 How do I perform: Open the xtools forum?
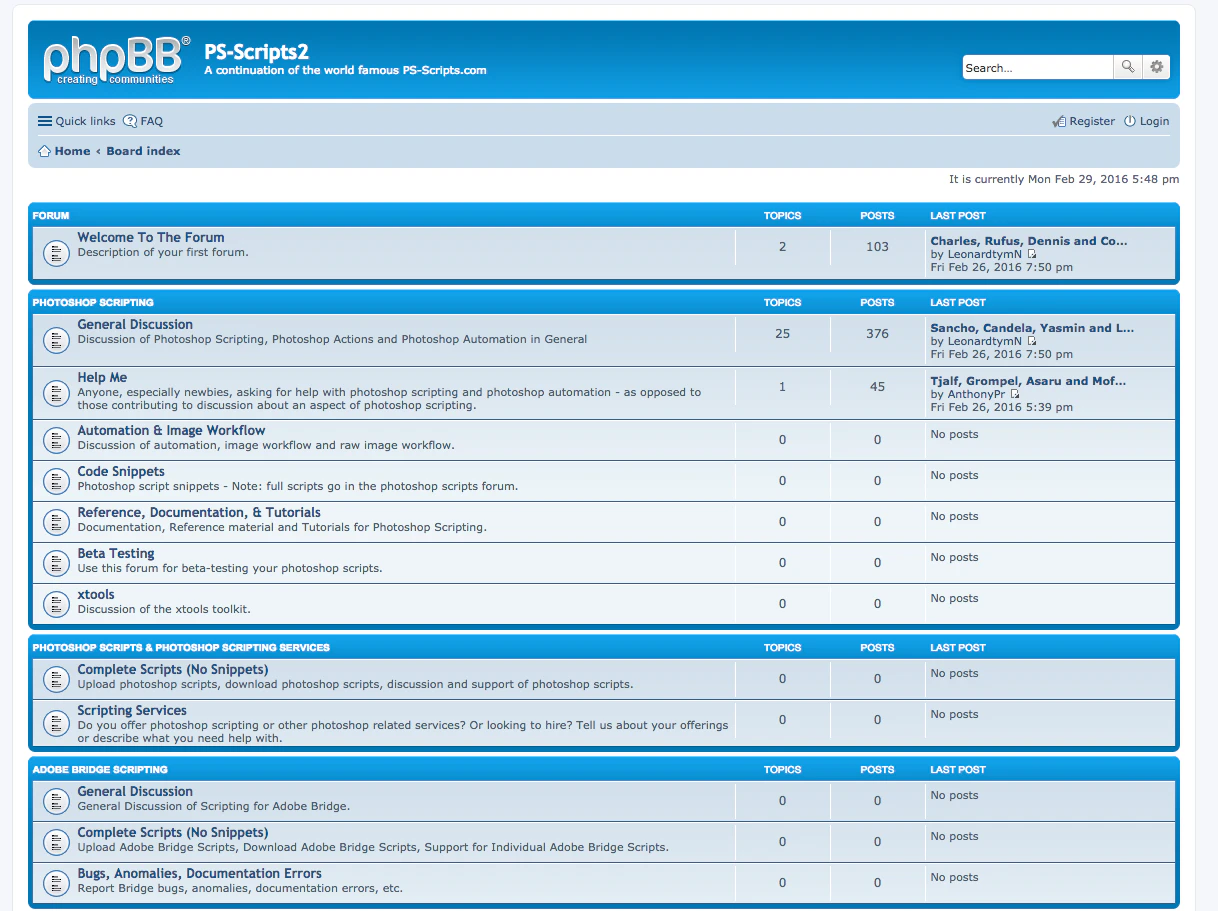tap(96, 594)
